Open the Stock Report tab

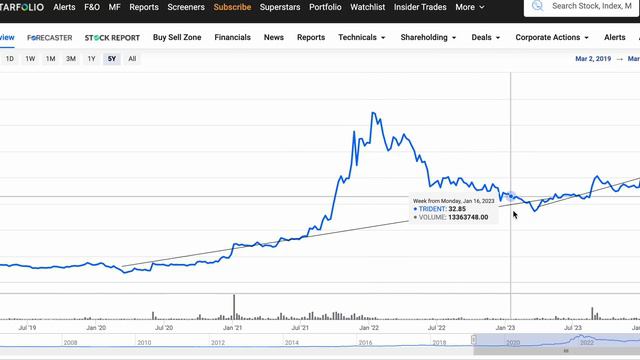(x=112, y=38)
